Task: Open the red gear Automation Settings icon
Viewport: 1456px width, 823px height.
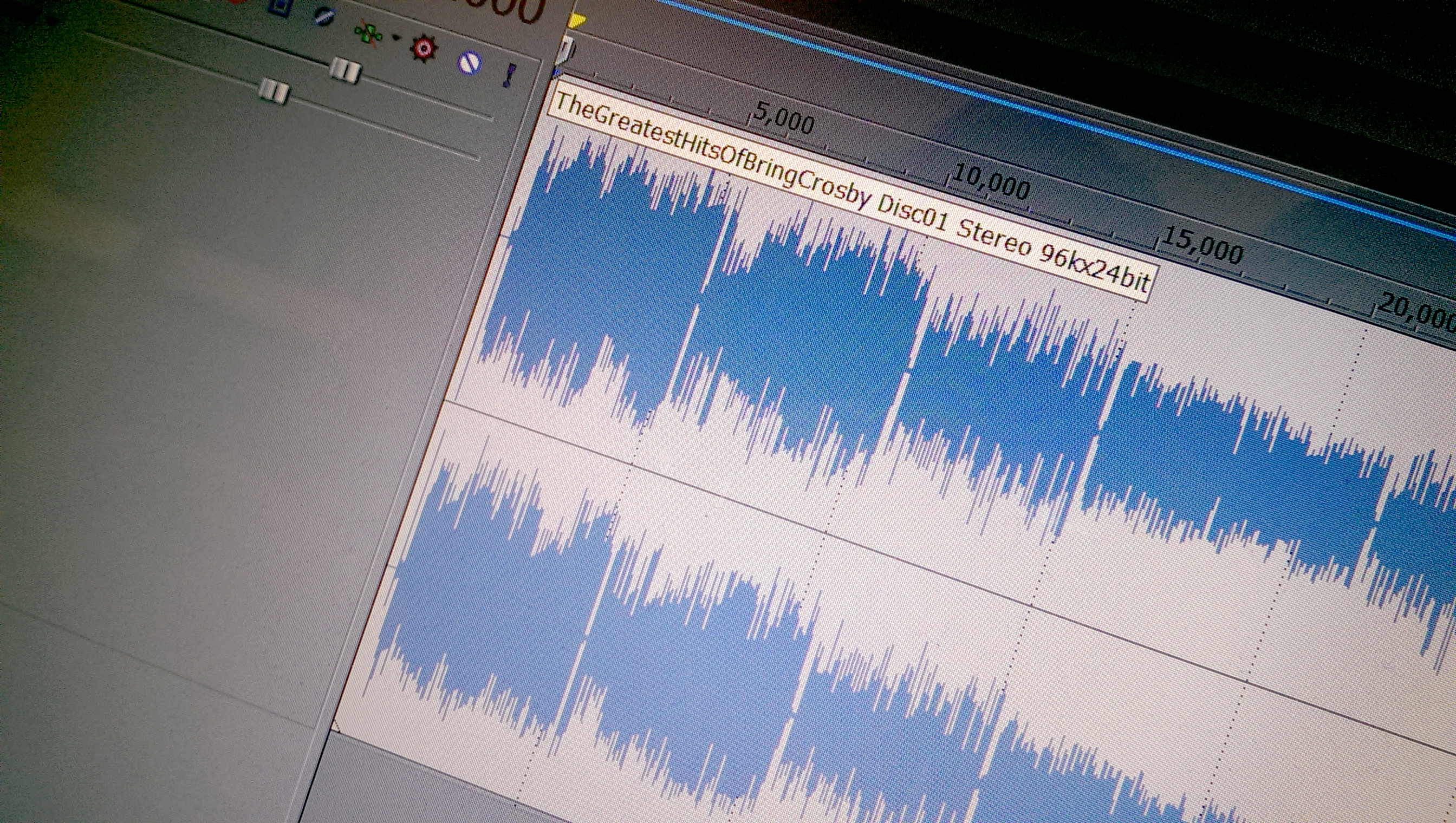Action: pos(424,49)
